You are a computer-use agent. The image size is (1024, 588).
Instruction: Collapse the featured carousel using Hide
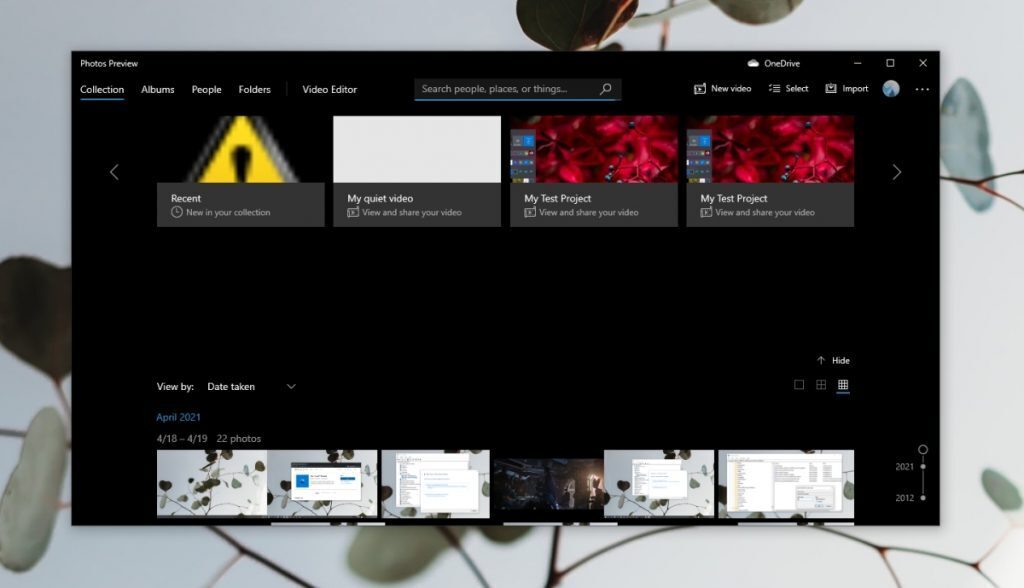(x=833, y=360)
